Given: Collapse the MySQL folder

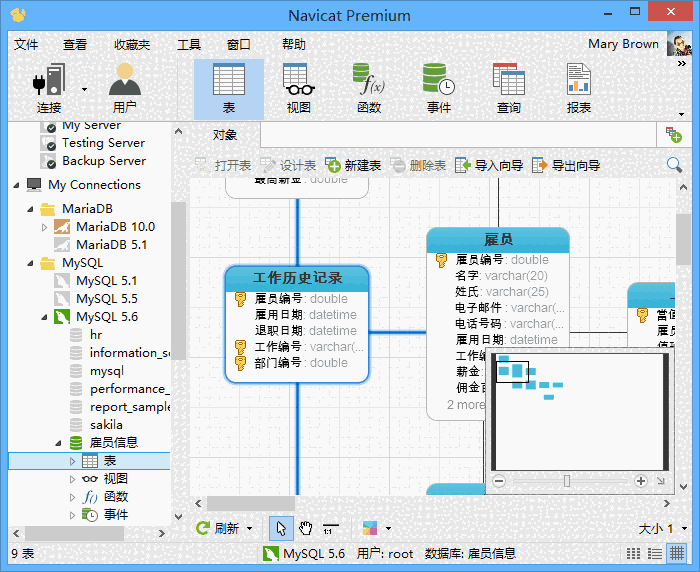Looking at the screenshot, I should pyautogui.click(x=30, y=263).
